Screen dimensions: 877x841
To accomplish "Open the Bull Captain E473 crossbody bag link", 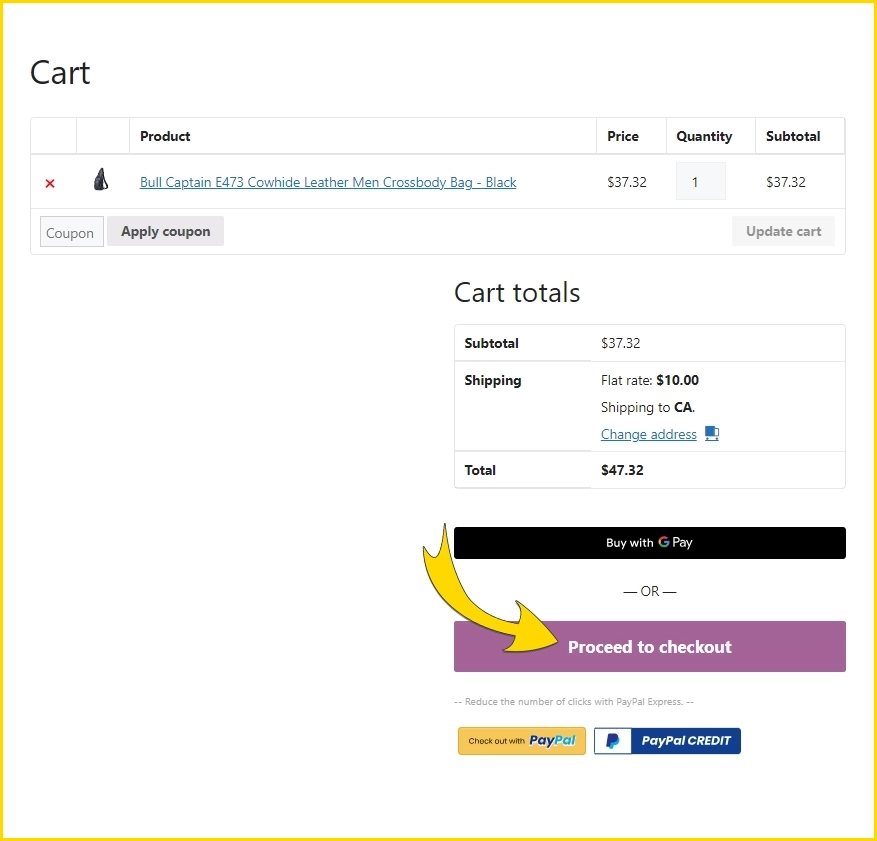I will 328,182.
